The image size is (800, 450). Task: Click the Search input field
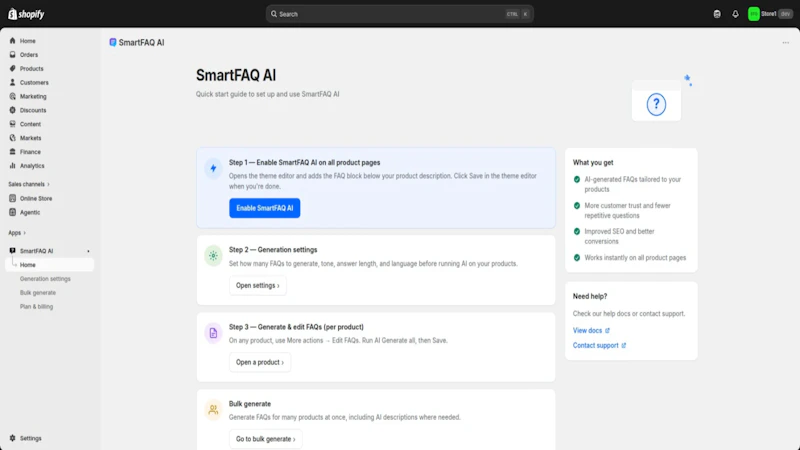click(399, 14)
